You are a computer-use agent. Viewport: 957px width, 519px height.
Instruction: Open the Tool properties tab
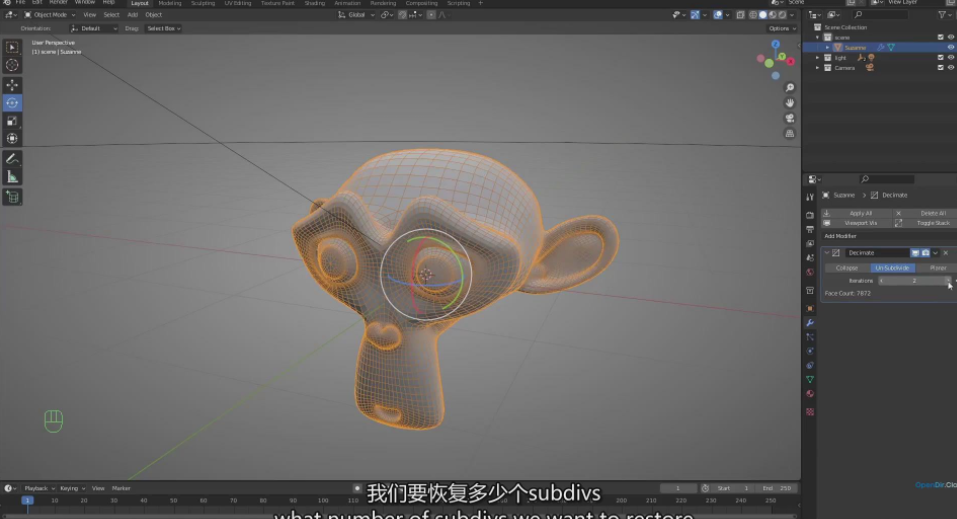pyautogui.click(x=810, y=197)
